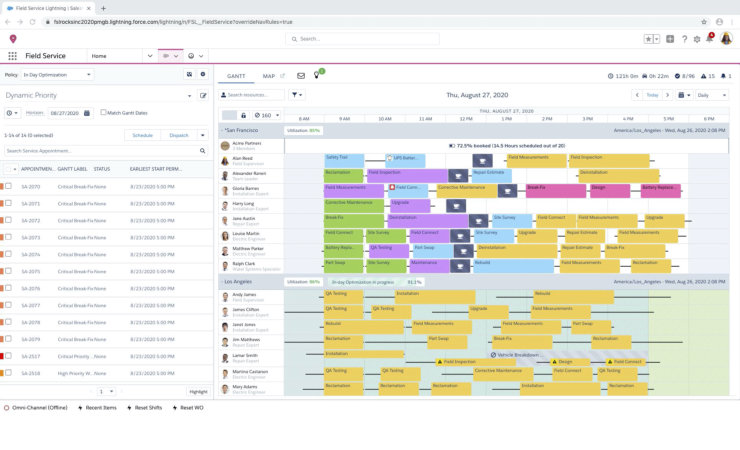Click the global Search box

tap(362, 39)
